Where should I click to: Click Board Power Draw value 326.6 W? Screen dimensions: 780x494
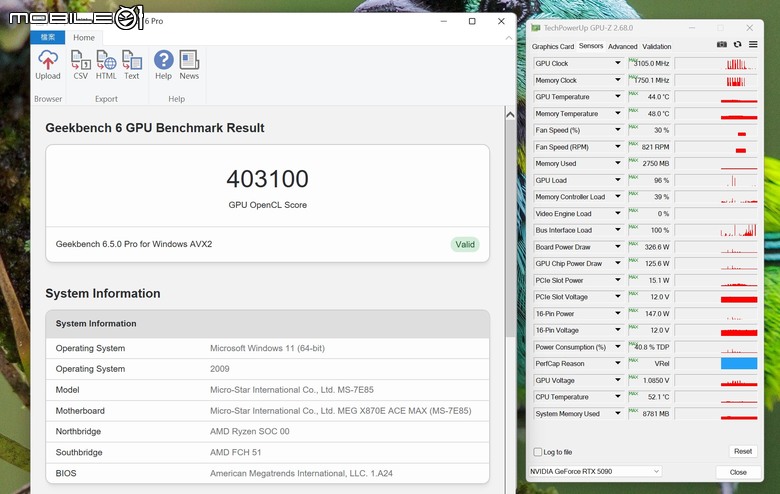[657, 247]
